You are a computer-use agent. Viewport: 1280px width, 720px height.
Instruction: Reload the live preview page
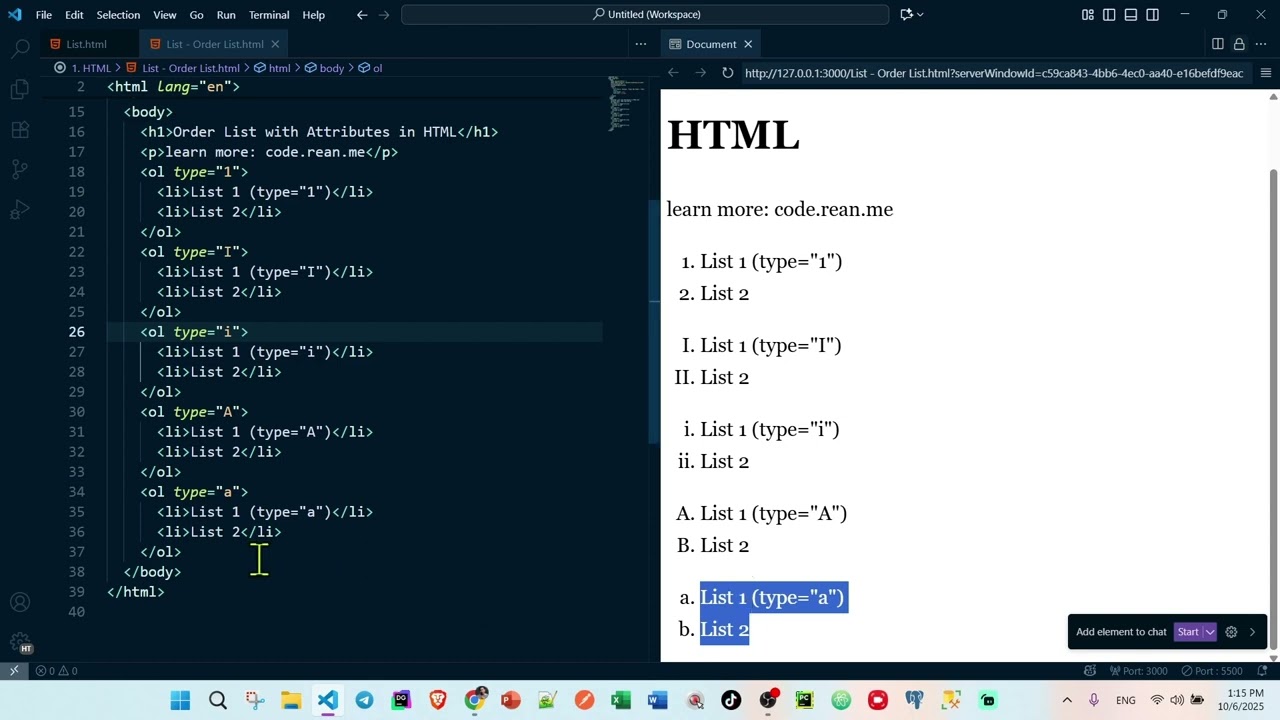727,73
